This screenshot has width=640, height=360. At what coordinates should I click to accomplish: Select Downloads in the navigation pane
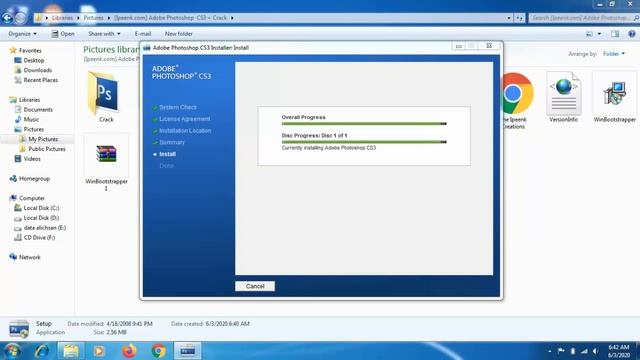click(38, 70)
